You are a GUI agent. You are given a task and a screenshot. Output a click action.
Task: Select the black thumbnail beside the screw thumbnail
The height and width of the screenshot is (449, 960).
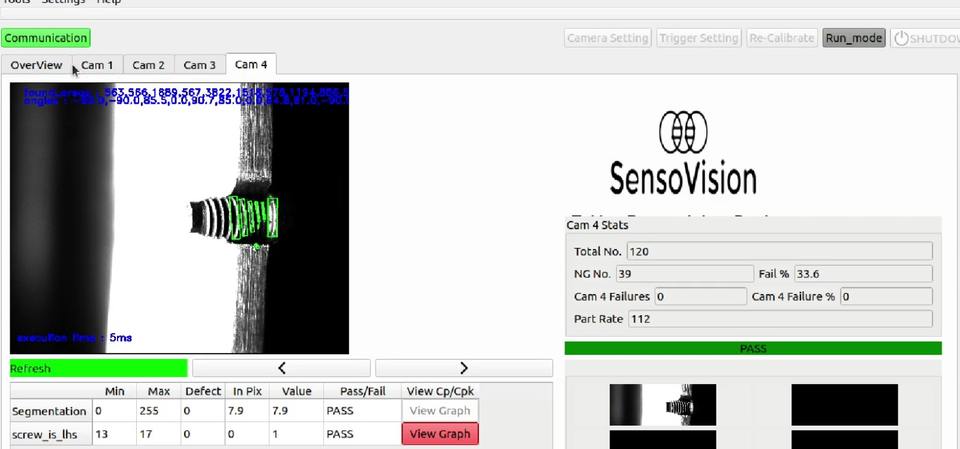click(x=844, y=405)
